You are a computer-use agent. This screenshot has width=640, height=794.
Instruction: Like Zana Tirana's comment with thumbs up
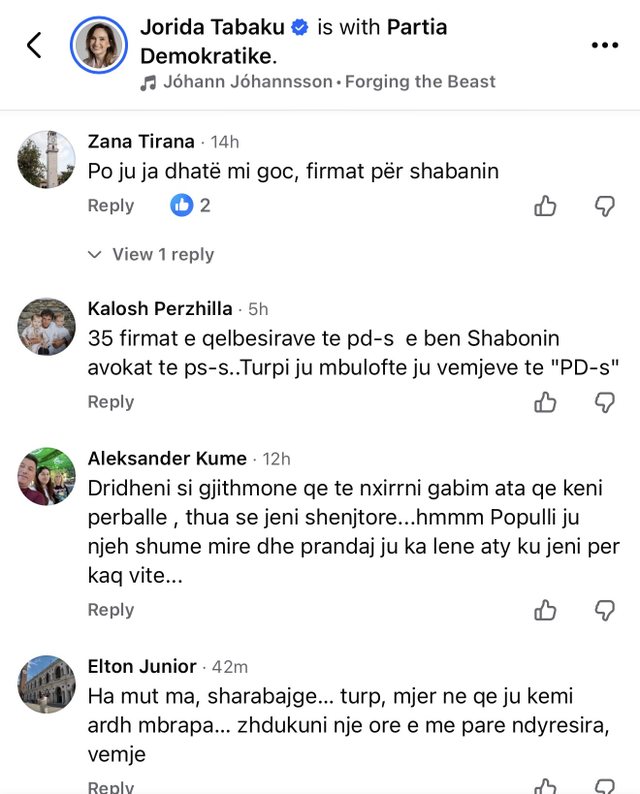(545, 206)
